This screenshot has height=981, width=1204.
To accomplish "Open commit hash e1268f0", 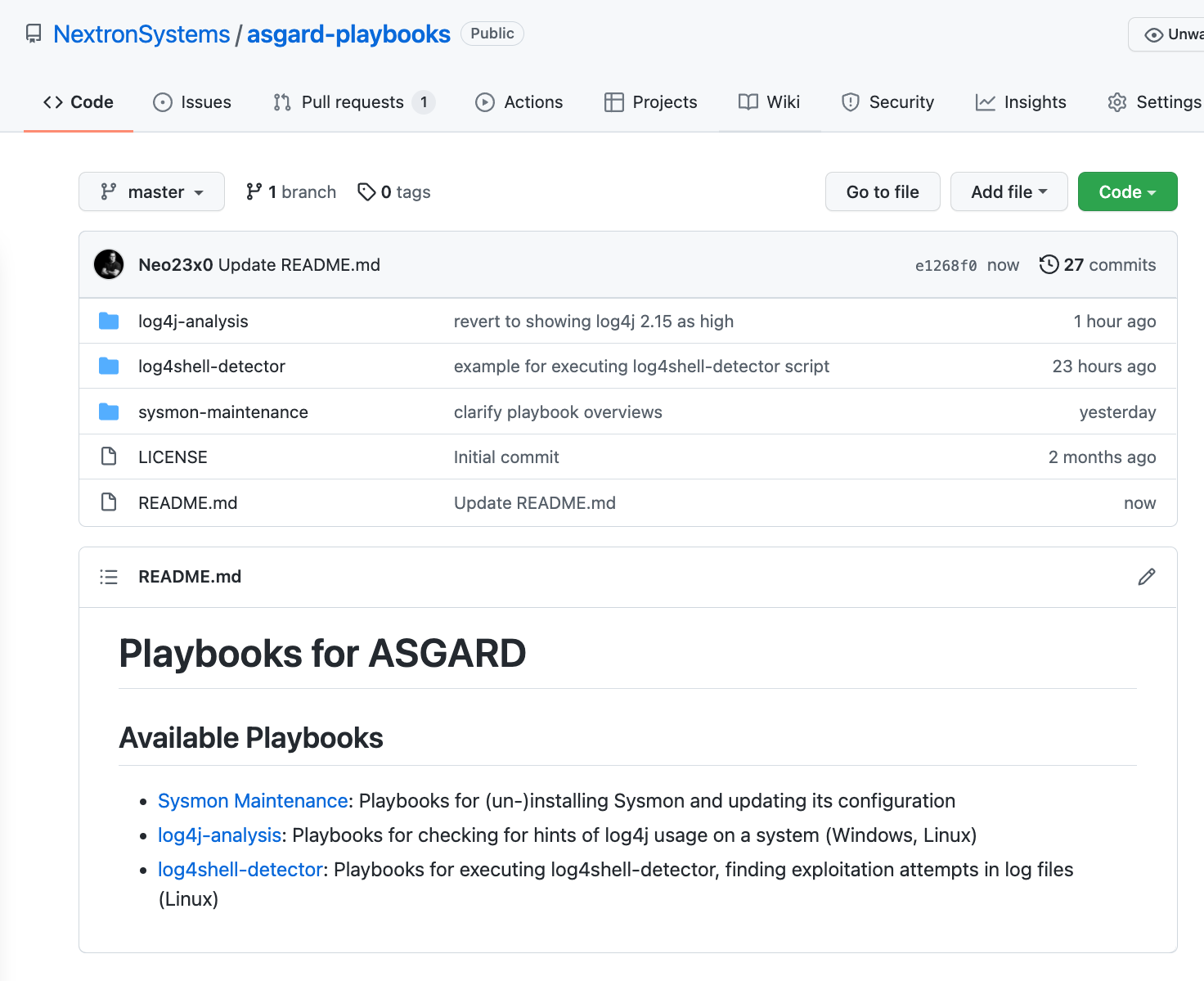I will 946,265.
